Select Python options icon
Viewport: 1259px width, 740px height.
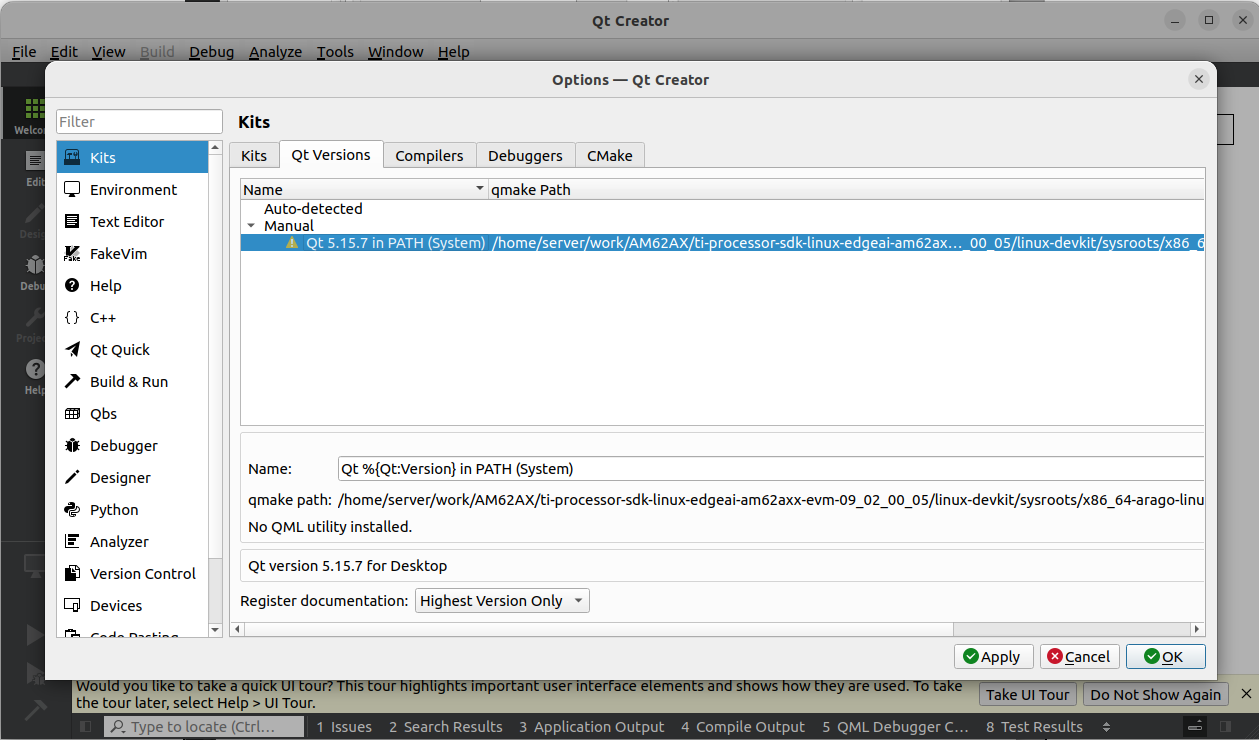72,510
